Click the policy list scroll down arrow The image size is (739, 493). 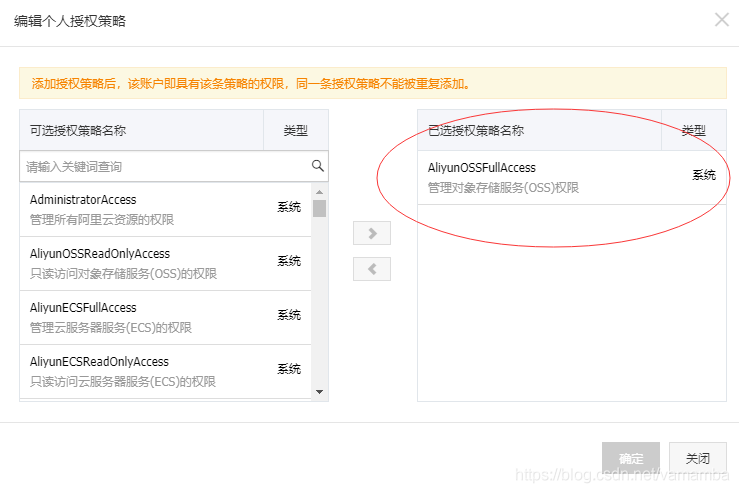320,392
